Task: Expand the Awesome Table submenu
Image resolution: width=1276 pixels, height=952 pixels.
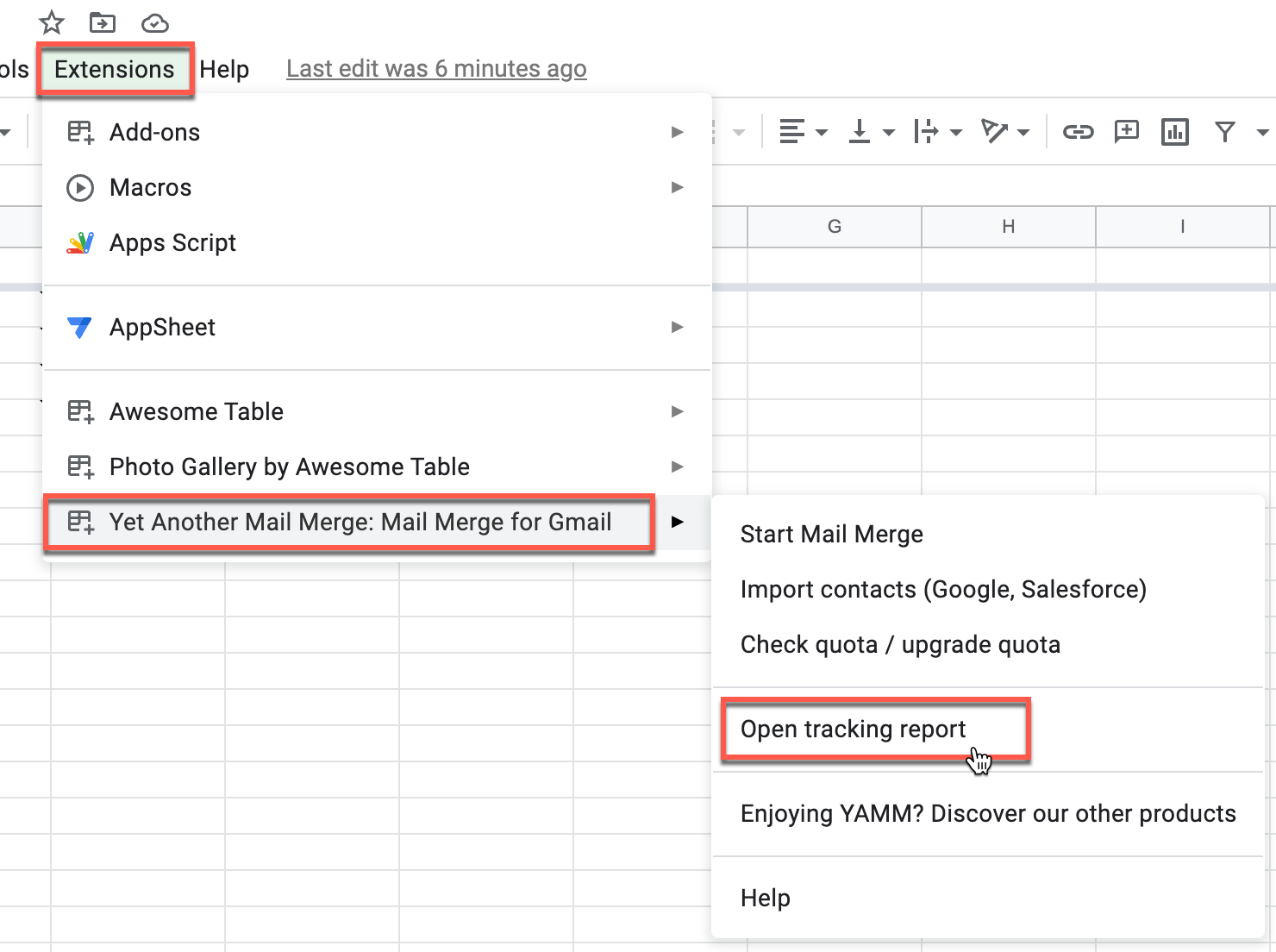Action: (x=679, y=411)
